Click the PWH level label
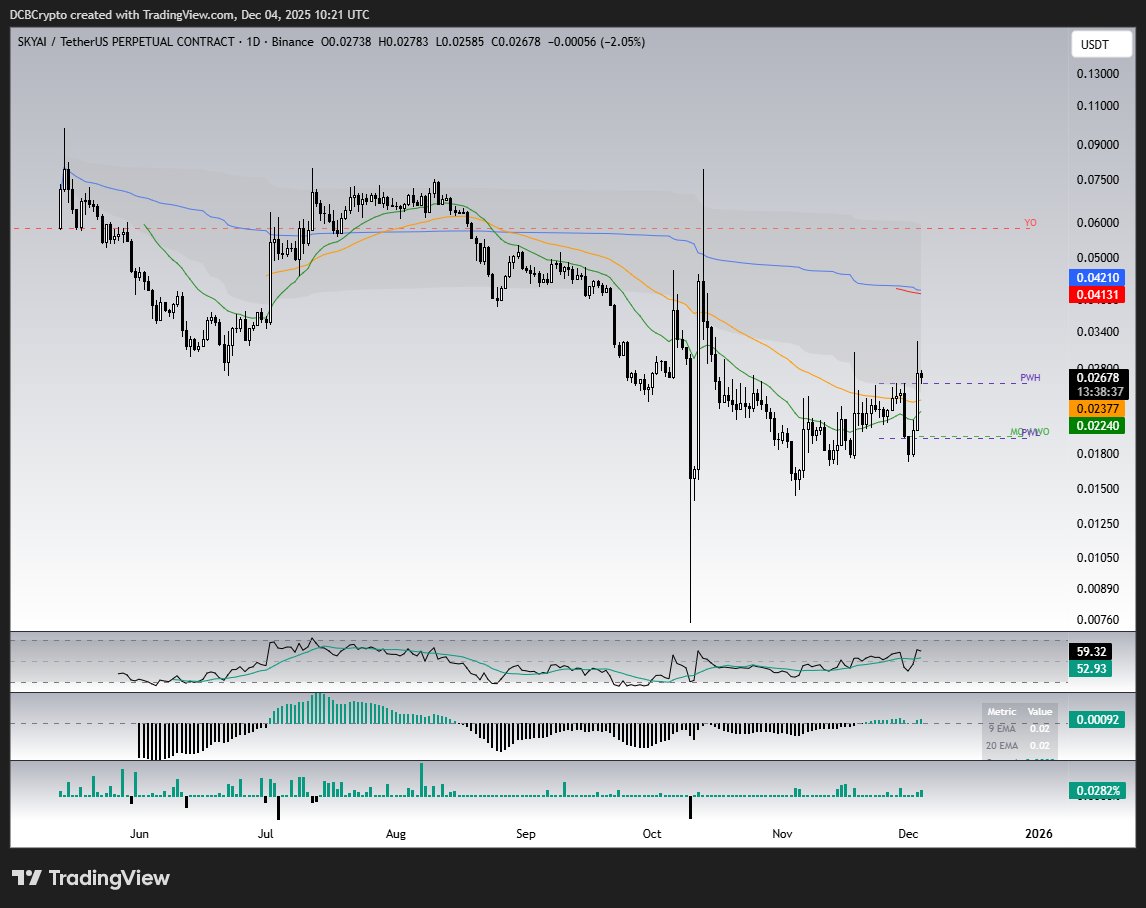The width and height of the screenshot is (1146, 908). click(1030, 378)
